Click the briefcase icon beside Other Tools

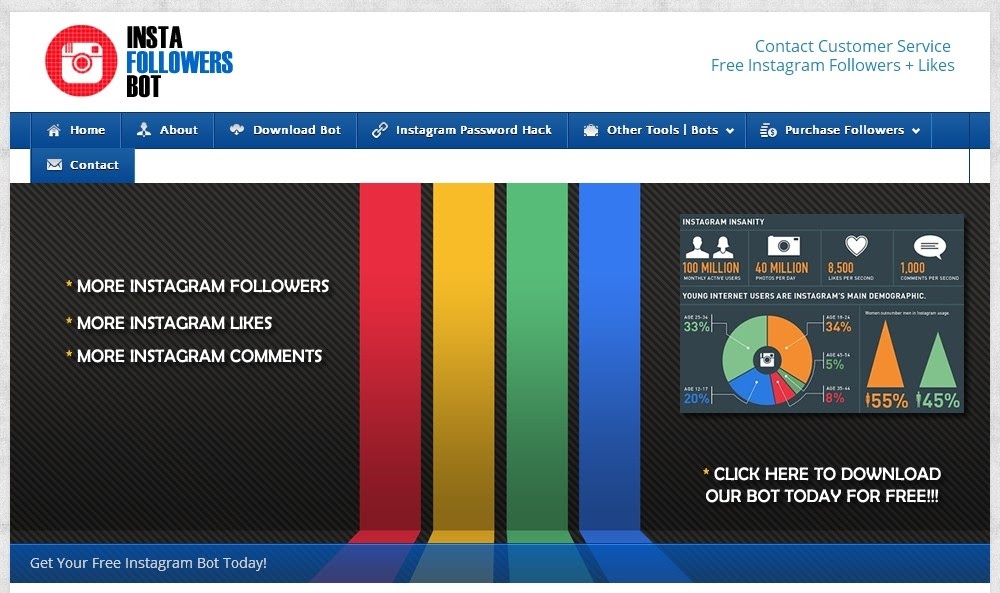591,130
